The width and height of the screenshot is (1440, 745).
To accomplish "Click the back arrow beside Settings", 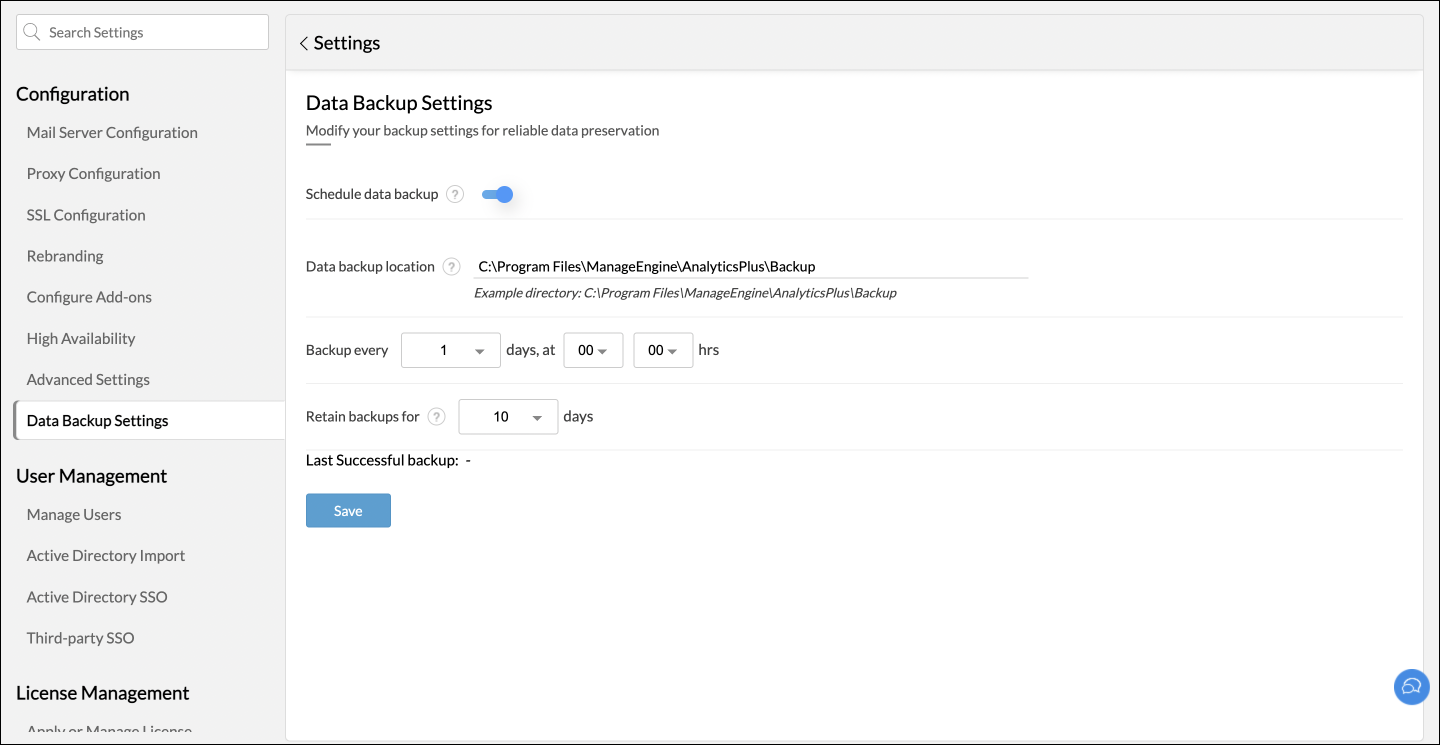I will pos(303,44).
